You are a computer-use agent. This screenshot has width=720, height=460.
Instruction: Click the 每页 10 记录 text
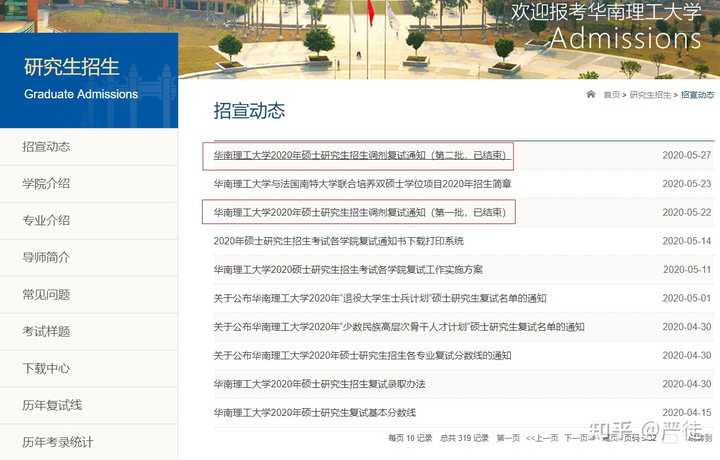coord(410,438)
